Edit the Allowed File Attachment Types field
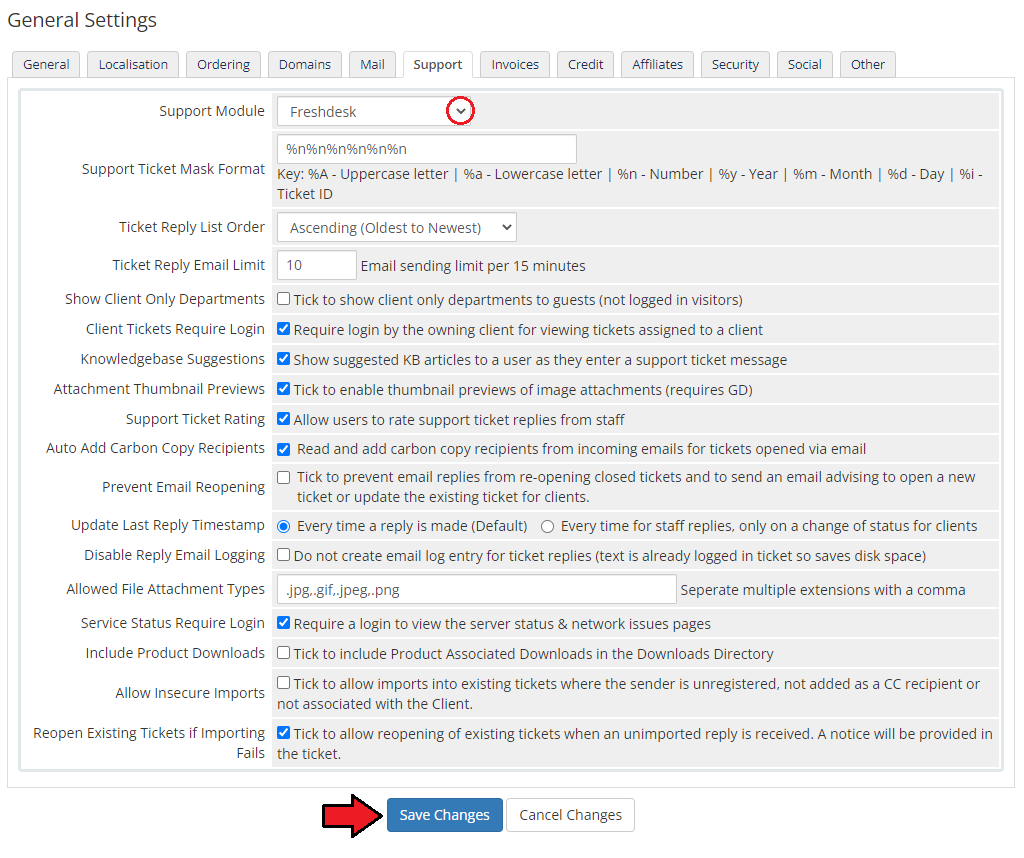The height and width of the screenshot is (858, 1024). [x=476, y=589]
